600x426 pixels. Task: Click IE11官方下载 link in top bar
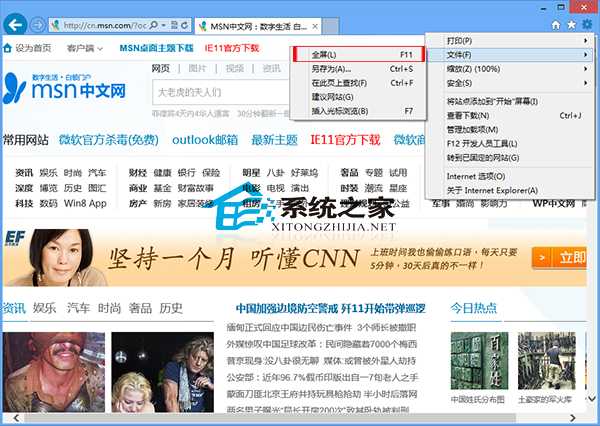pos(232,48)
